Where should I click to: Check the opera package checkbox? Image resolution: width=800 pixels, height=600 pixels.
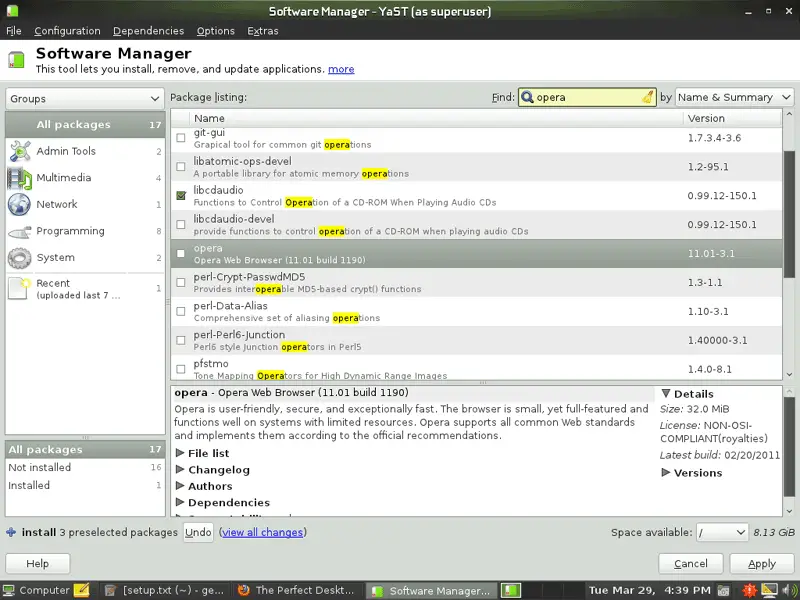(x=181, y=254)
